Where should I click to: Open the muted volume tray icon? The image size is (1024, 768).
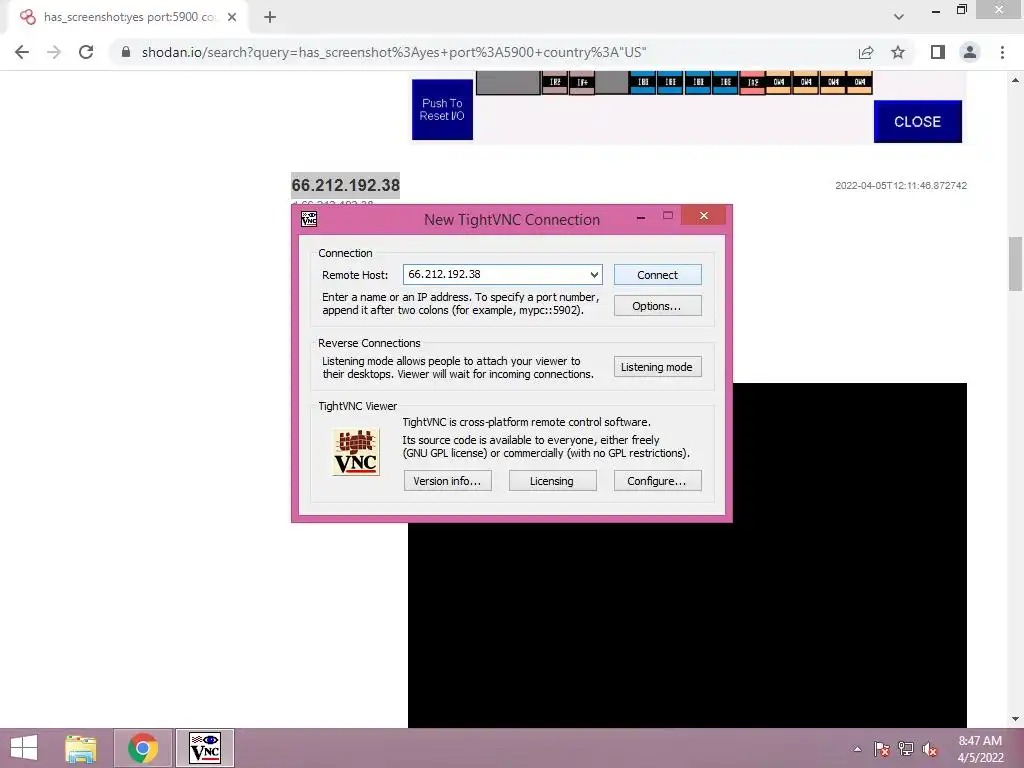930,749
